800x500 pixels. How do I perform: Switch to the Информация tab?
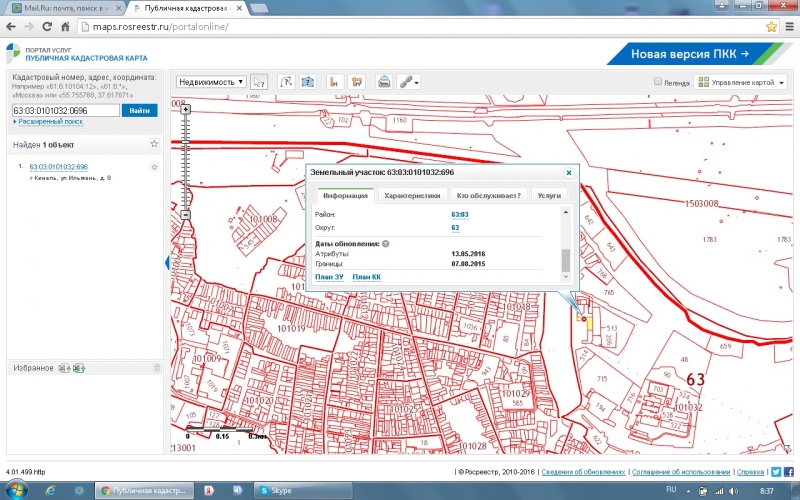[345, 195]
